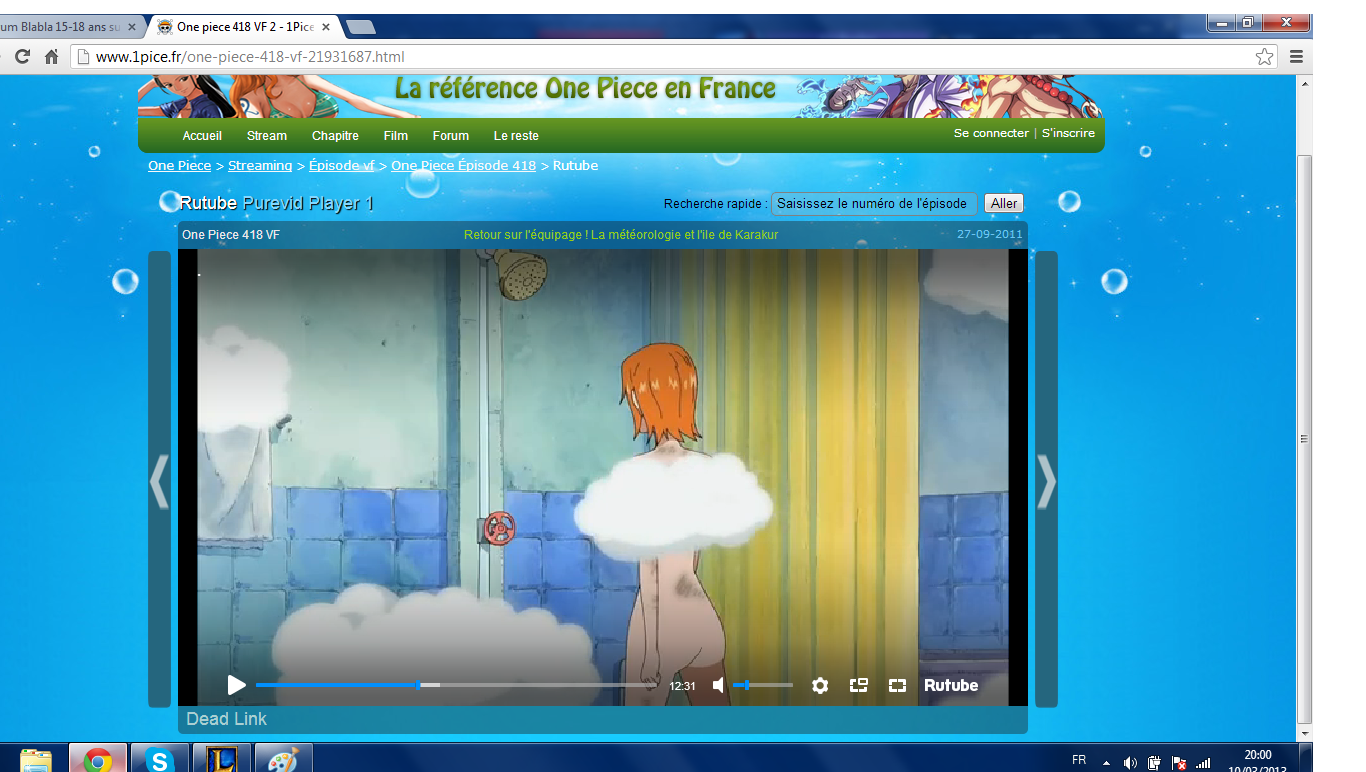Click the FR language indicator
The height and width of the screenshot is (772, 1366).
[1079, 761]
